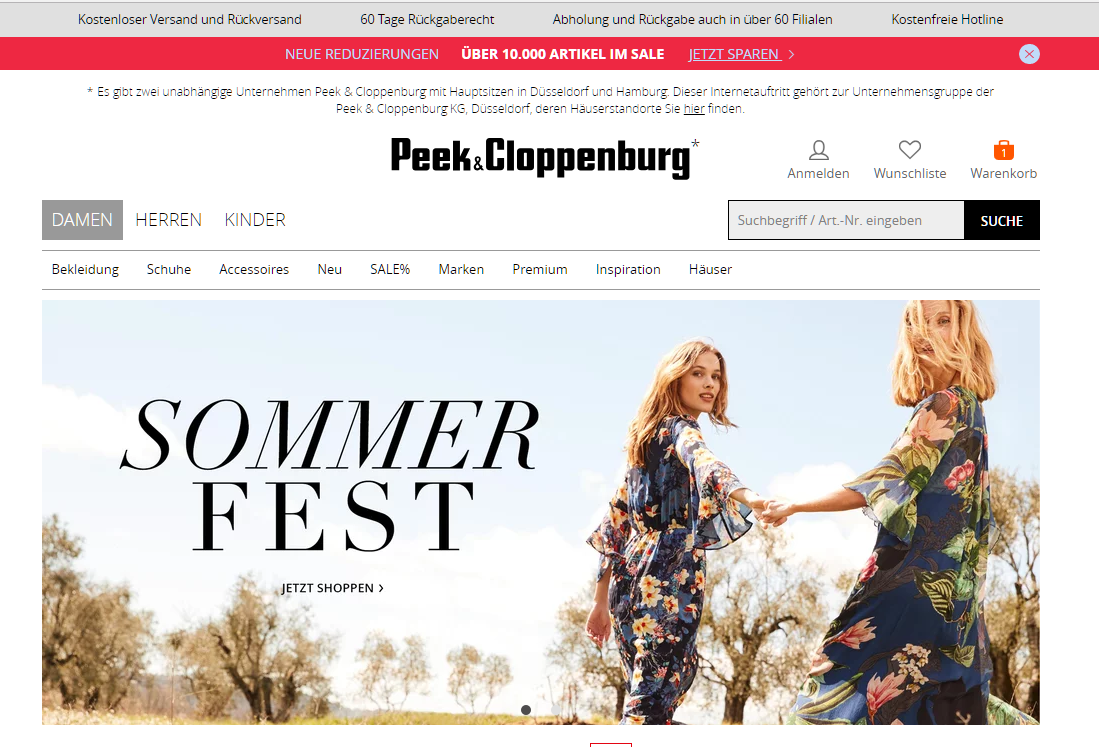
Task: Open the Bekleidung menu
Action: coord(85,269)
